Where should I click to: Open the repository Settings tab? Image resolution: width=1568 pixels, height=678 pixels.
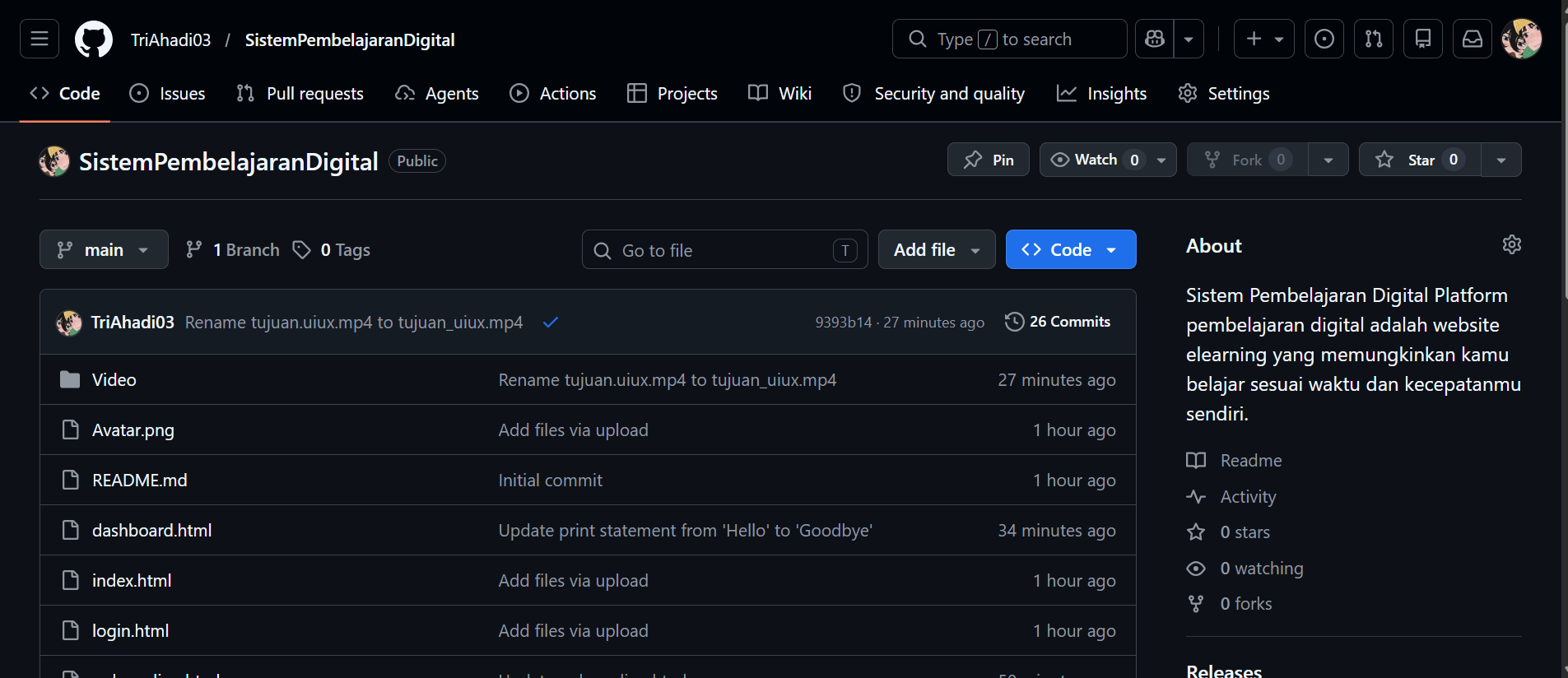(1223, 94)
